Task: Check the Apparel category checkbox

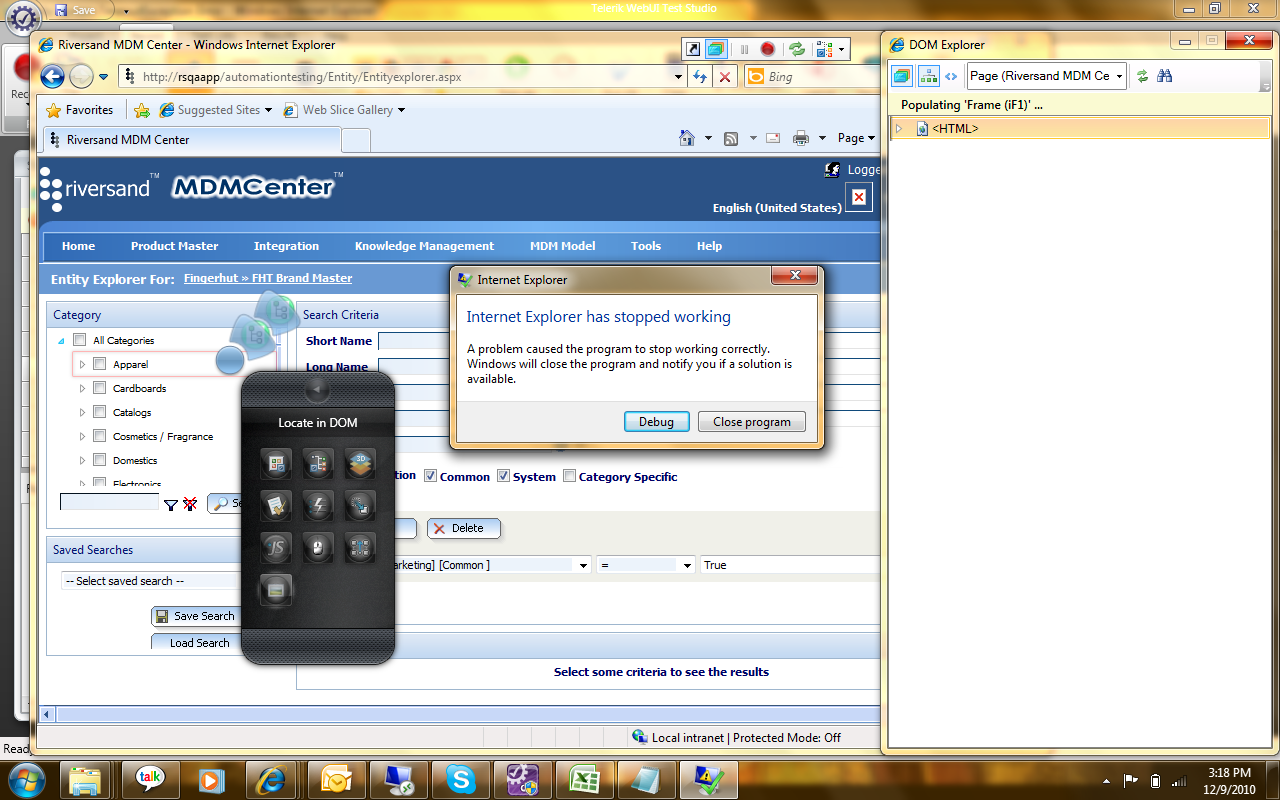Action: coord(100,364)
